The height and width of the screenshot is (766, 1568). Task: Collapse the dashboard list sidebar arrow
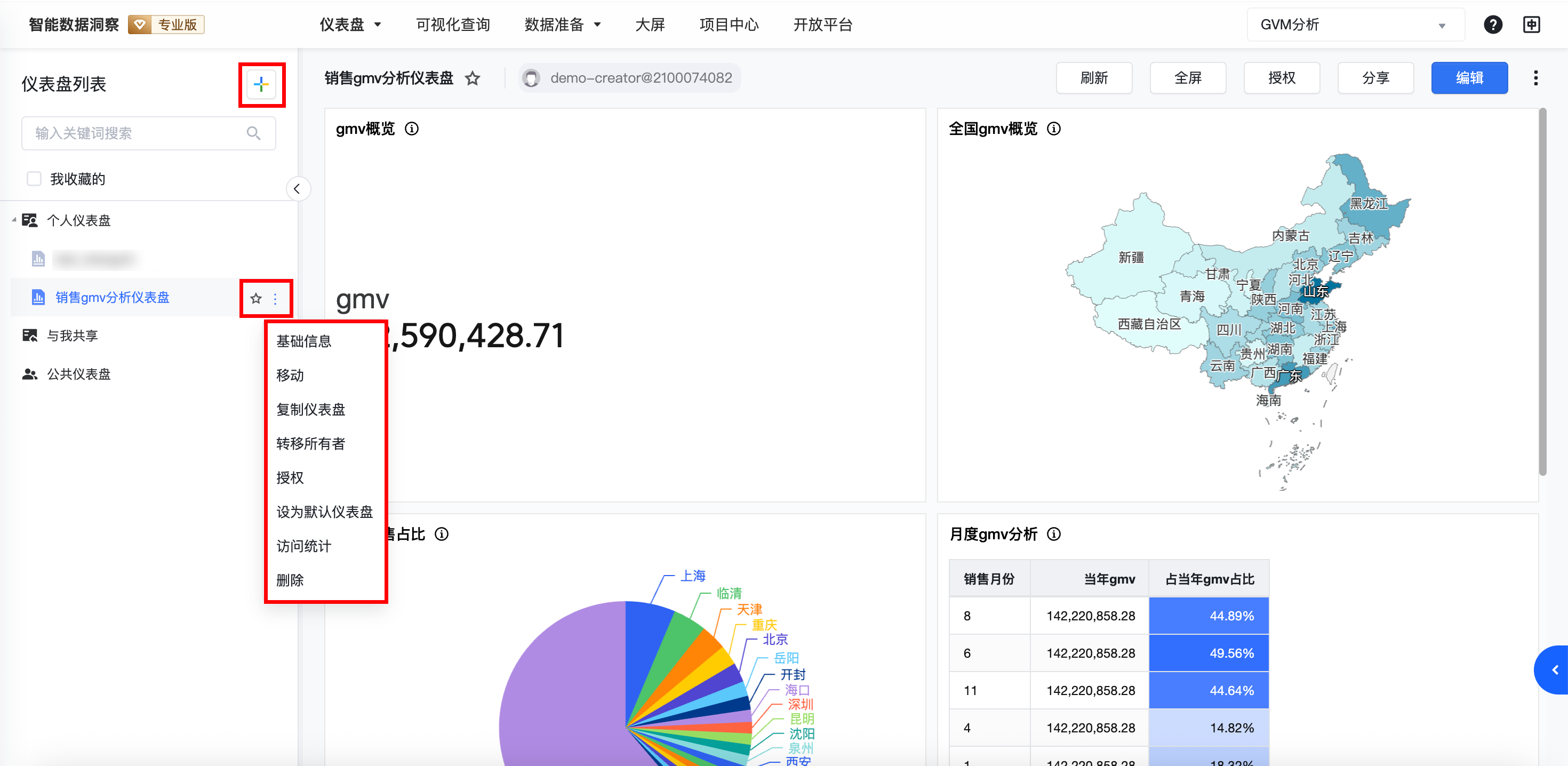click(x=297, y=189)
